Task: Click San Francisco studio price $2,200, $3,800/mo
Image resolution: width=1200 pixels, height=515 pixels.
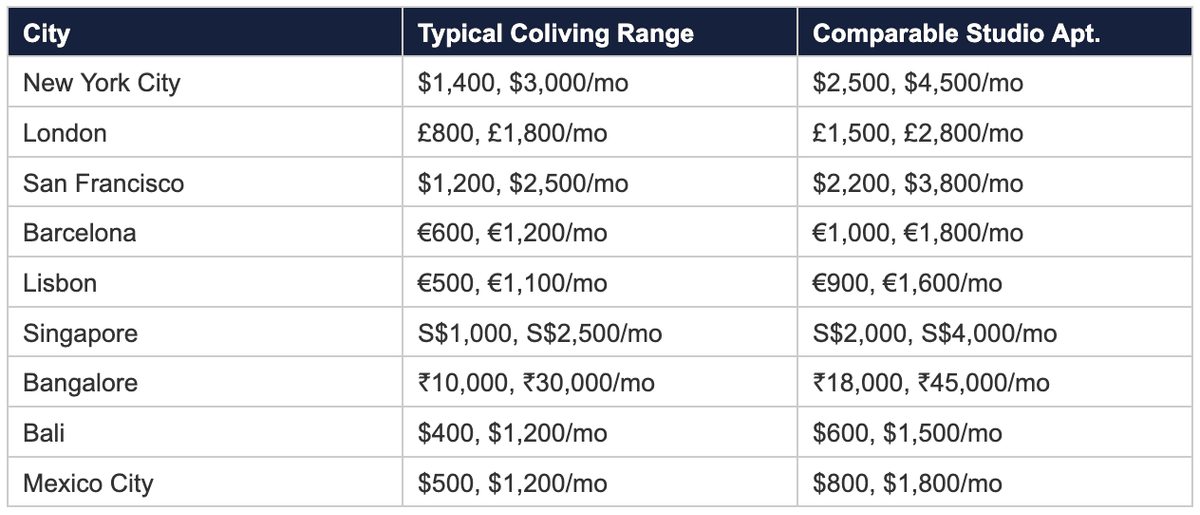Action: (918, 183)
